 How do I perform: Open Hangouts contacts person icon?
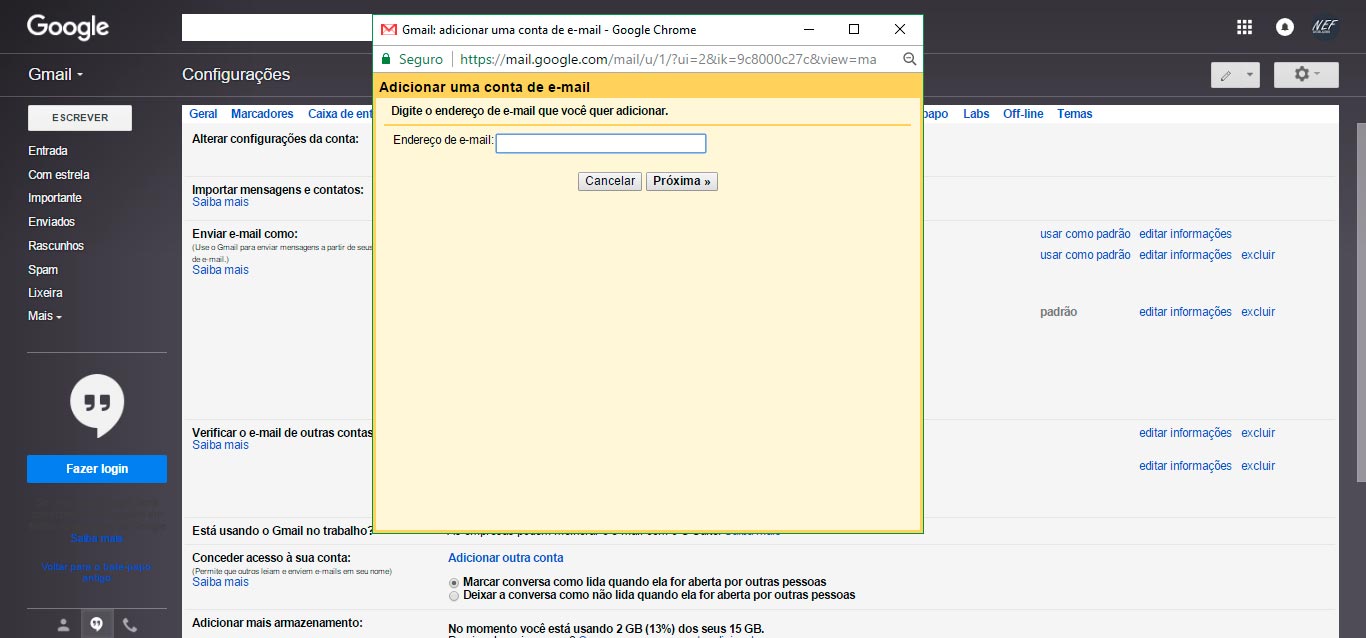[x=64, y=624]
